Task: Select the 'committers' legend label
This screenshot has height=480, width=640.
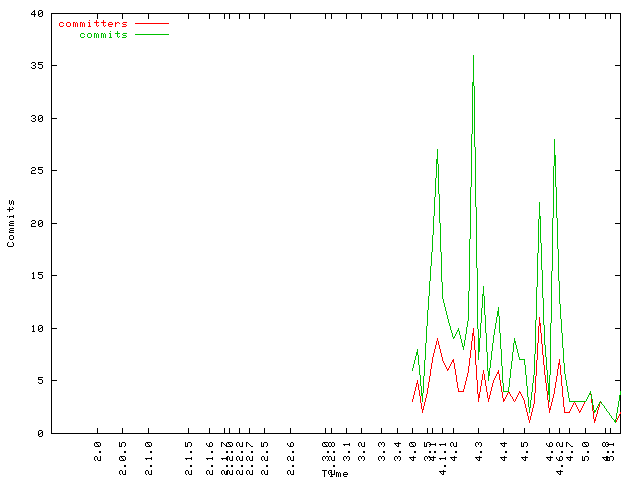Action: 93,23
